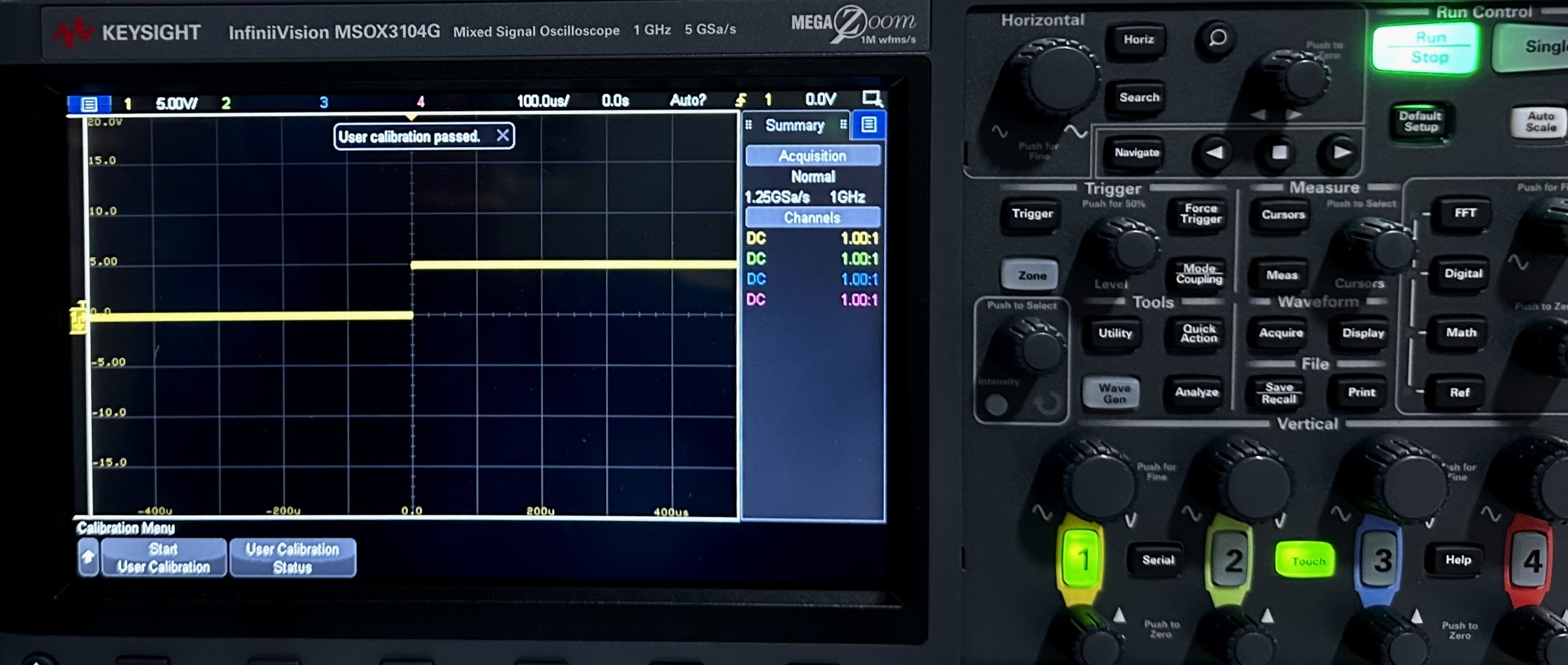Hit the Quick Action key
This screenshot has height=665, width=1568.
pos(1198,333)
